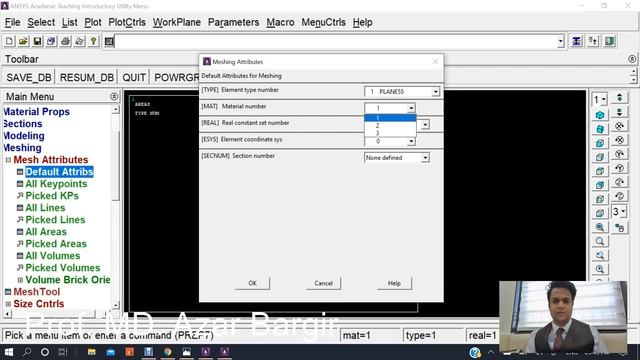This screenshot has width=640, height=360.
Task: Click the printer image capture icon
Action: 65,41
